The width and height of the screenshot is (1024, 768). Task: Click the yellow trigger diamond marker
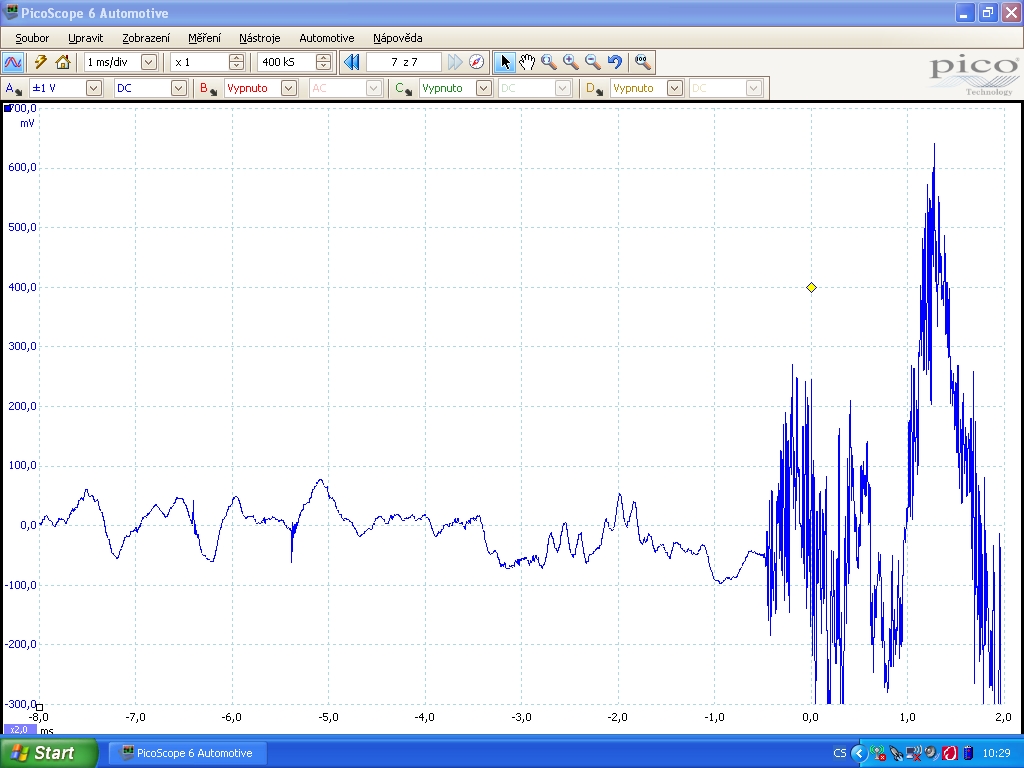pyautogui.click(x=811, y=288)
